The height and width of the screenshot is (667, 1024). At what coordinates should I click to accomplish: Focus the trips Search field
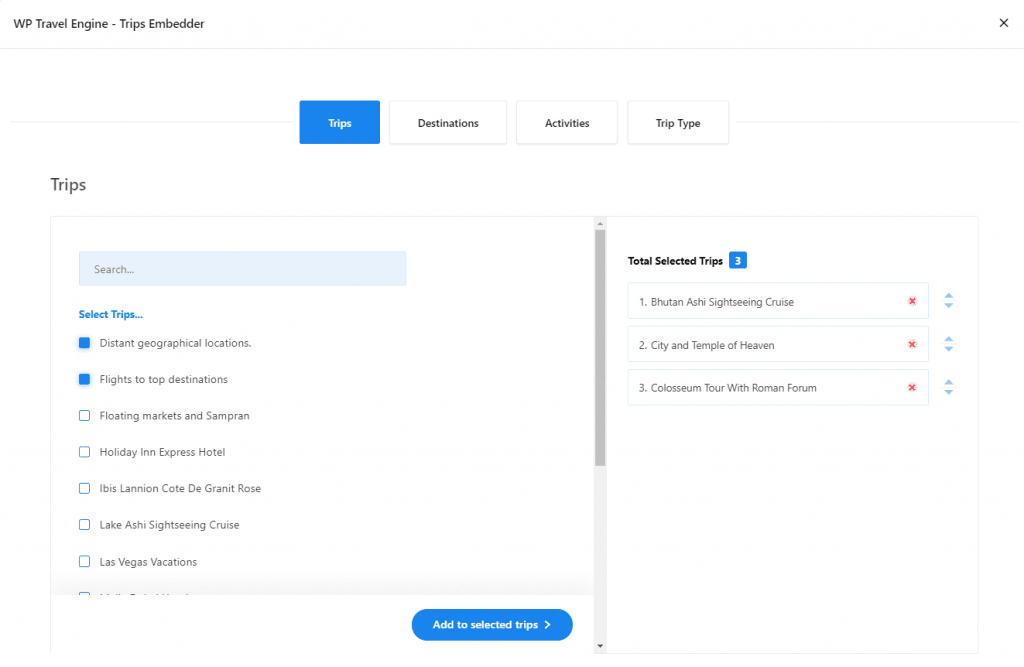click(242, 268)
